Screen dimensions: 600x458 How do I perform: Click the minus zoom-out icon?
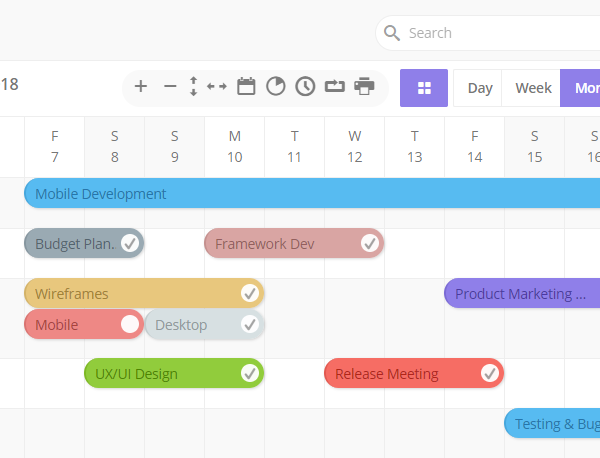[170, 87]
